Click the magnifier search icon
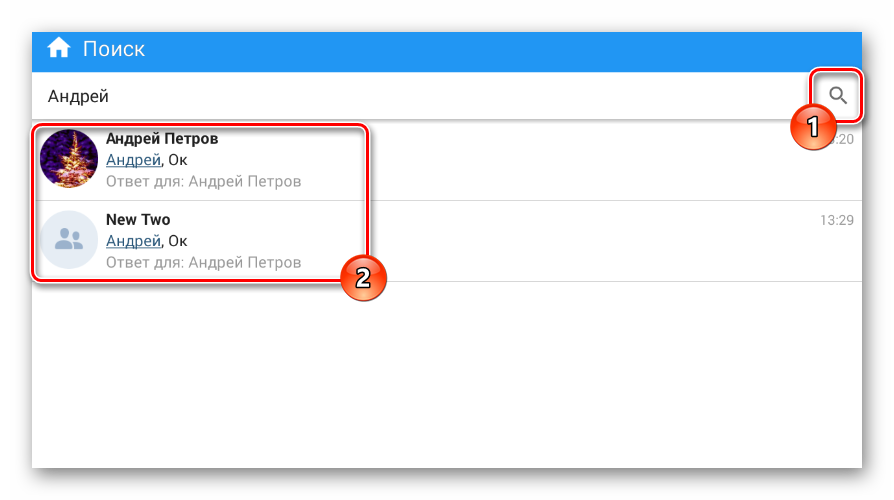894x500 pixels. tap(837, 95)
